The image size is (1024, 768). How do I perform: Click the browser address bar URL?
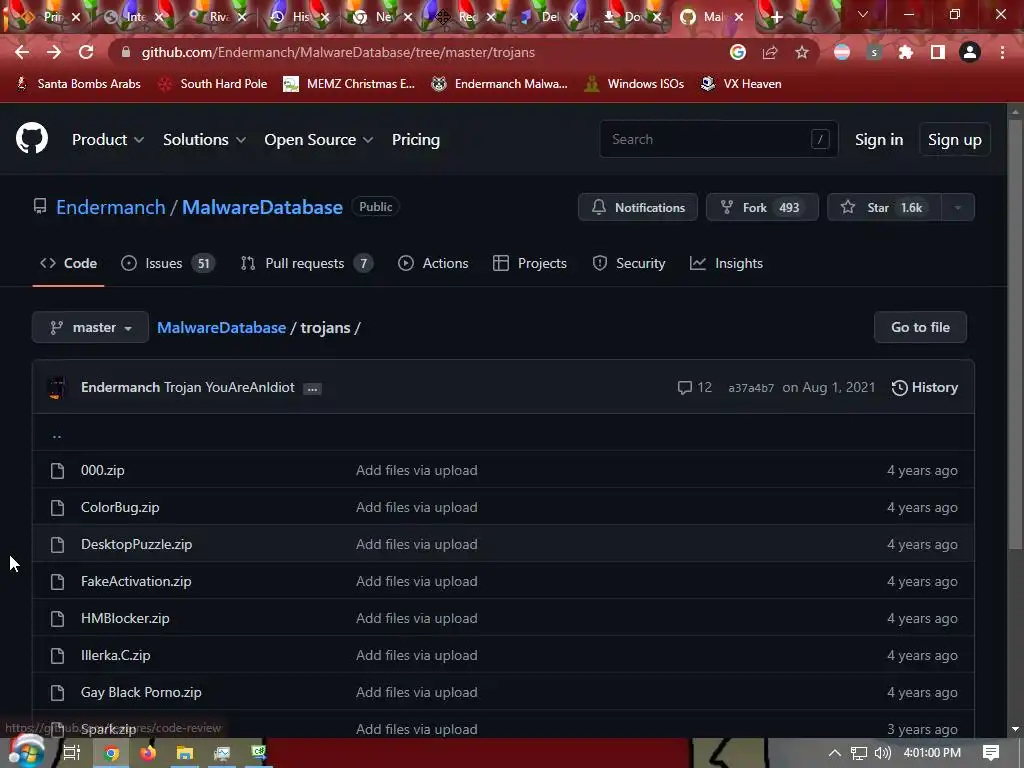coord(338,52)
